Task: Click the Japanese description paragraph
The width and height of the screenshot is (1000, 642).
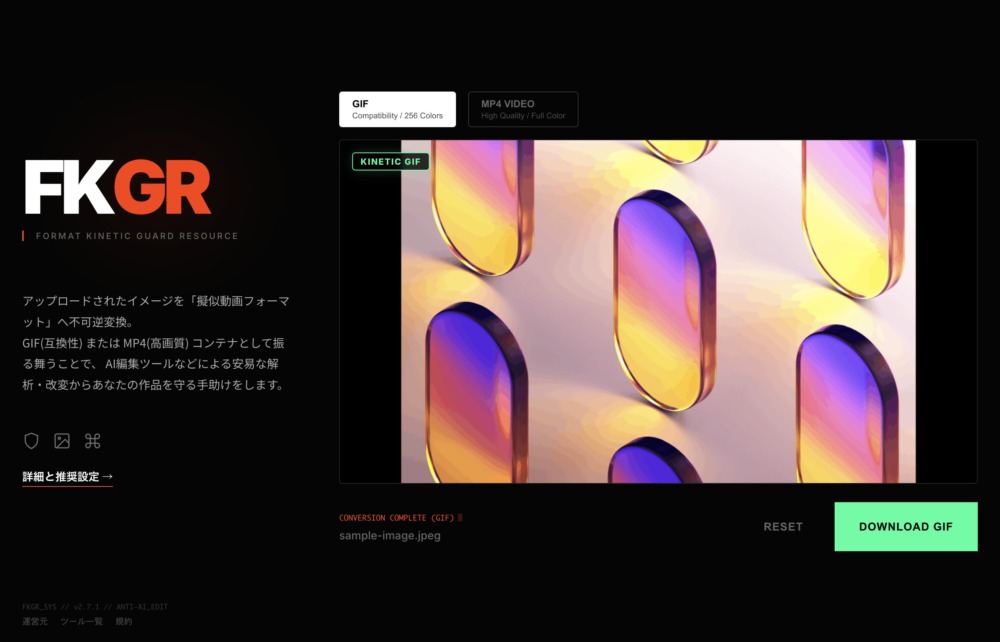Action: point(155,342)
